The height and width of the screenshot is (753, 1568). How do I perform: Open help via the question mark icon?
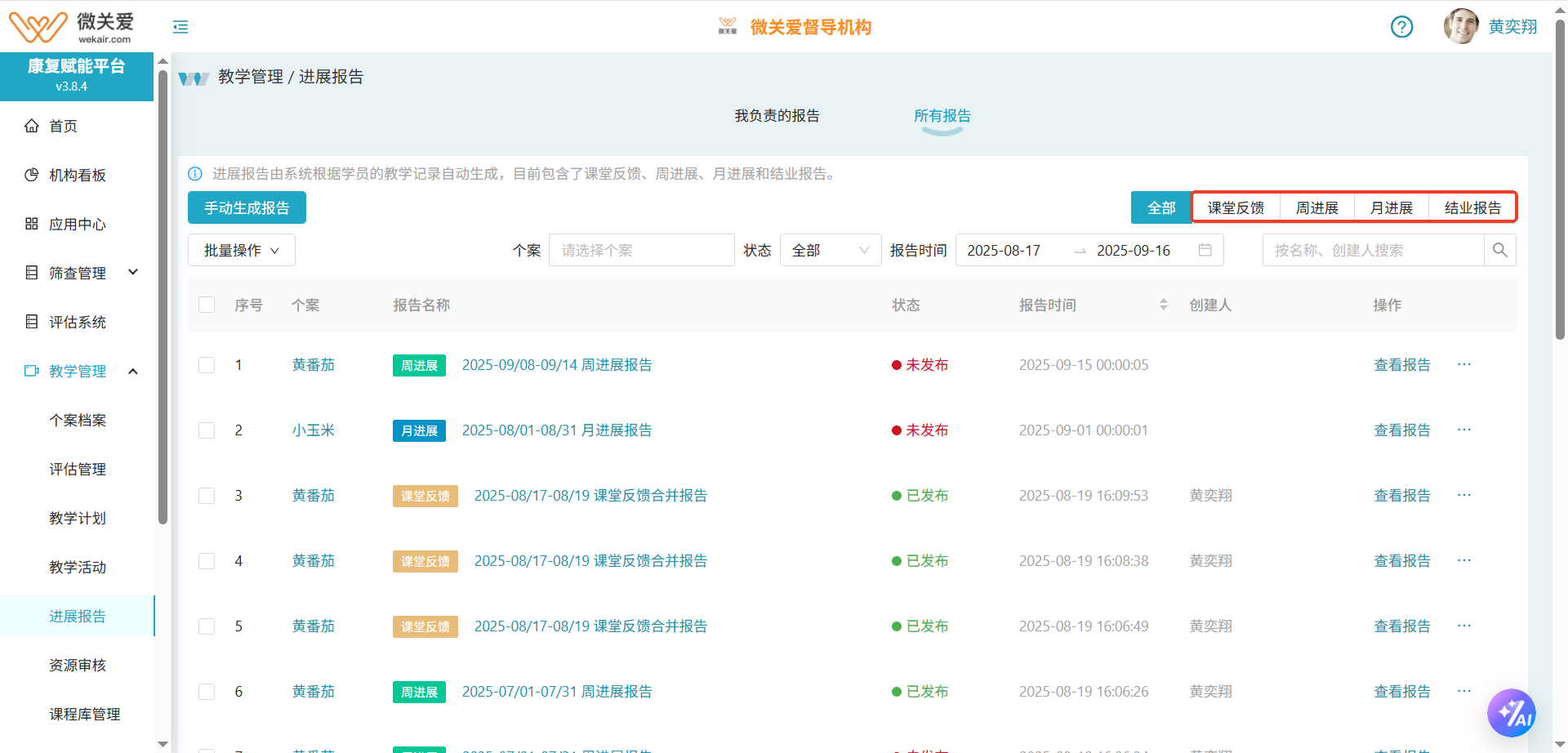(x=1401, y=27)
